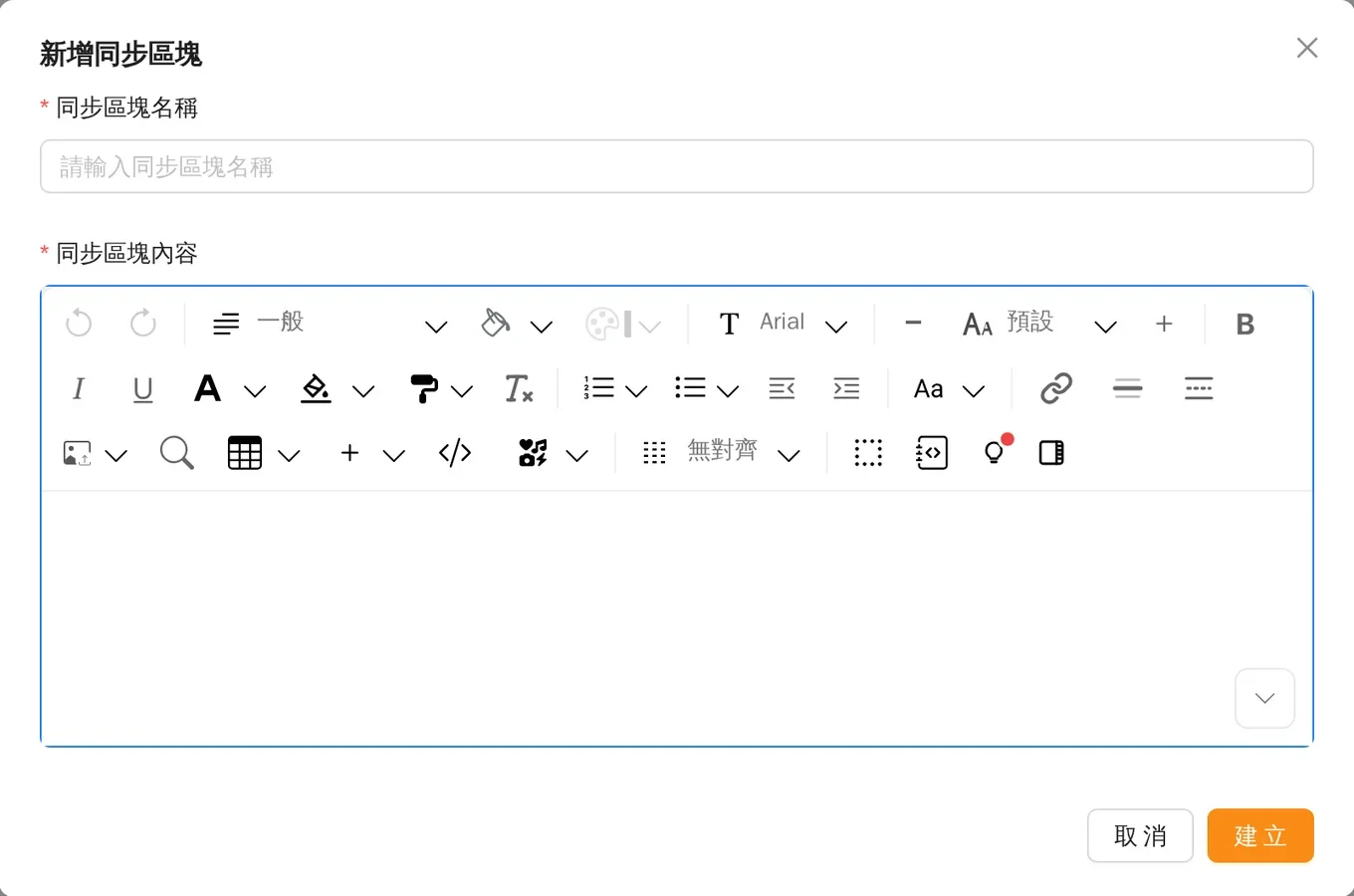
Task: Click the dotted-square show blocks icon
Action: (x=868, y=453)
